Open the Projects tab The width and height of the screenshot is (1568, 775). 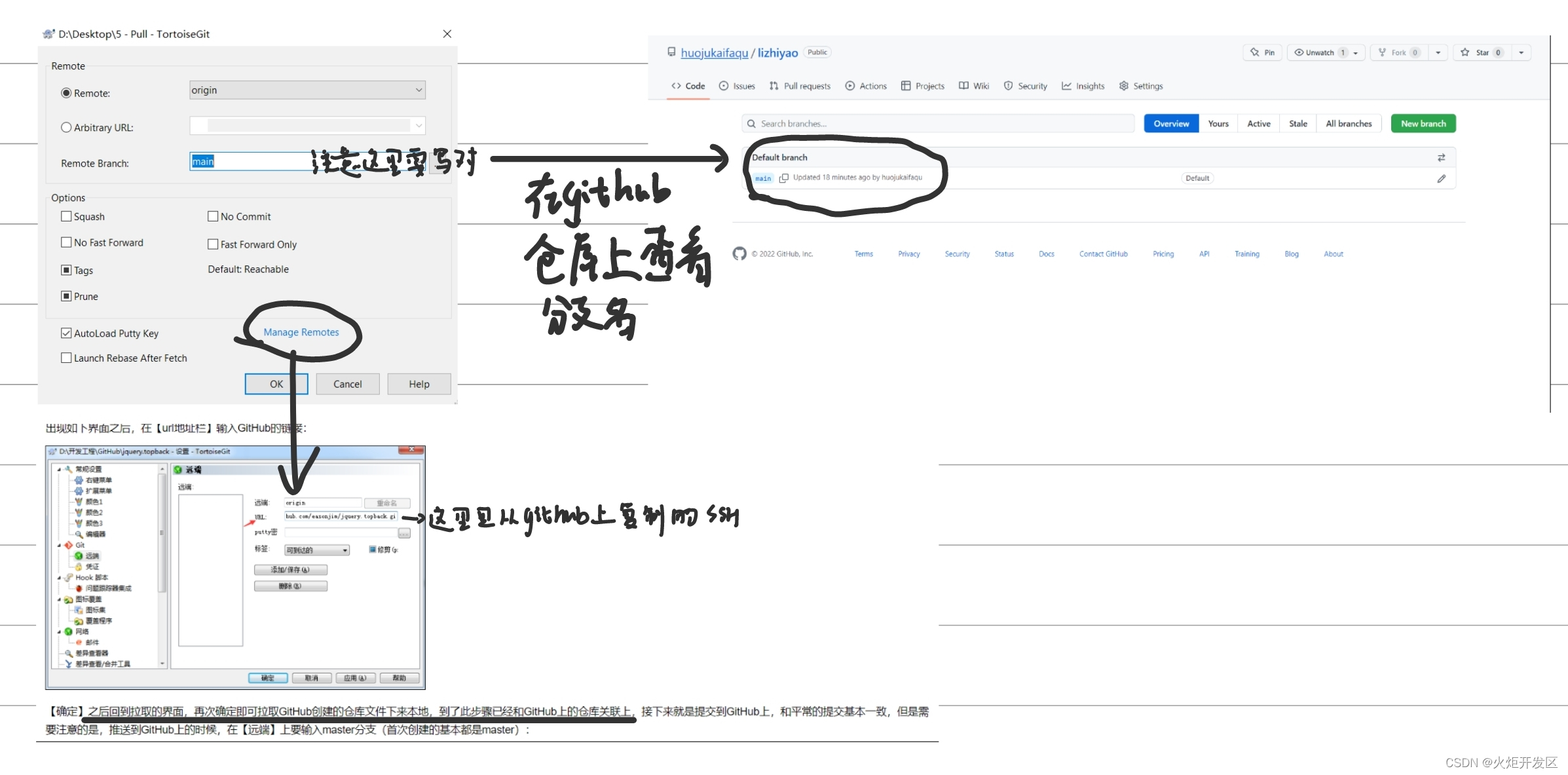click(x=923, y=86)
